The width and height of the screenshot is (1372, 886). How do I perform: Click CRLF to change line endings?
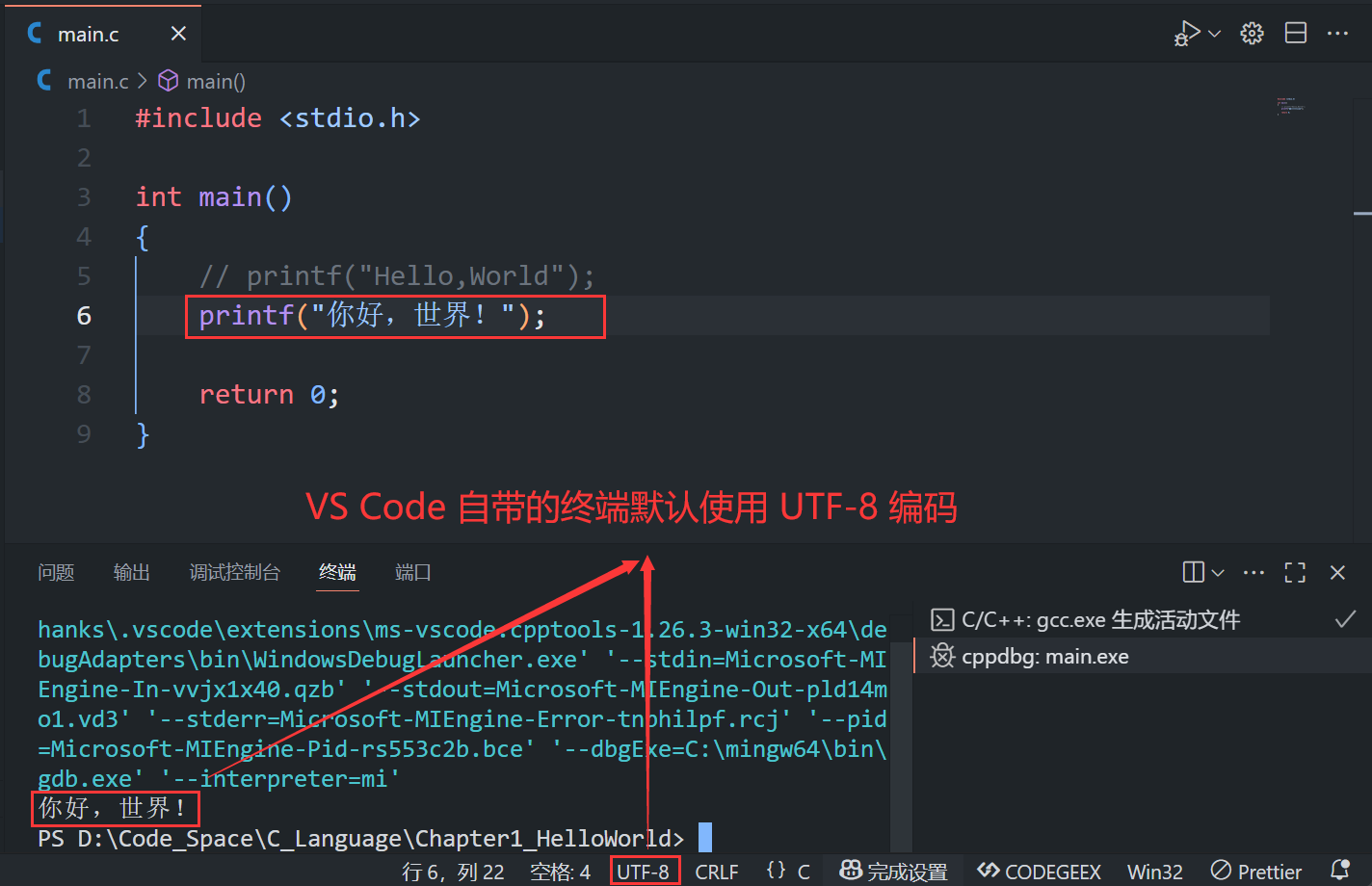[717, 871]
